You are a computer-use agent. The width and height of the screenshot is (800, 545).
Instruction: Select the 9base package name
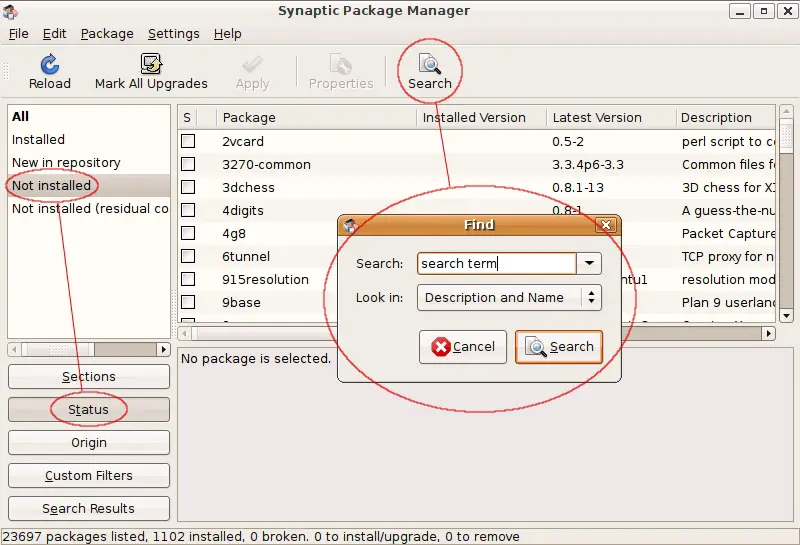click(x=241, y=302)
